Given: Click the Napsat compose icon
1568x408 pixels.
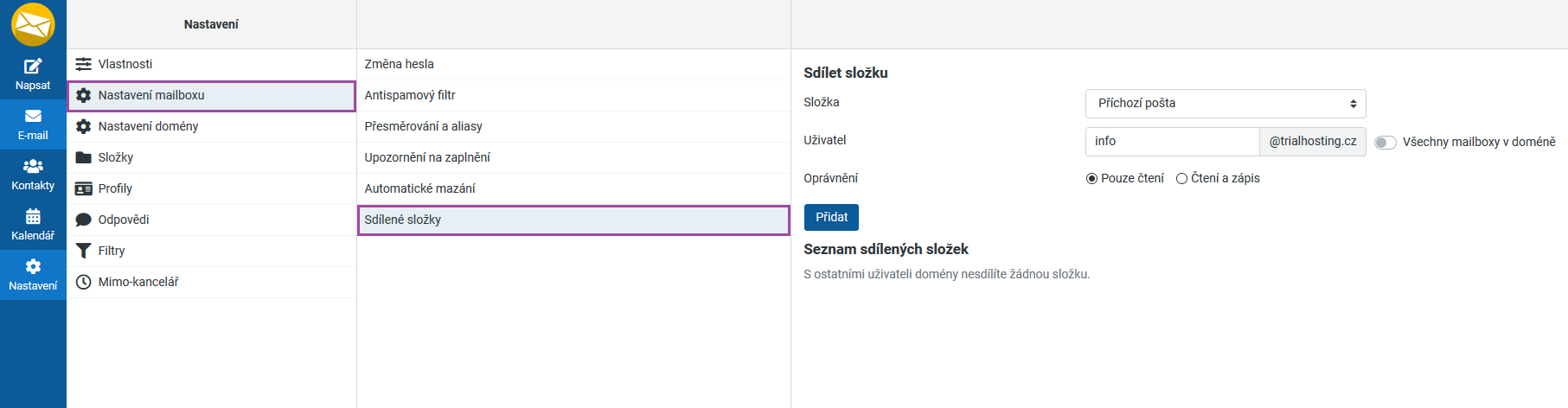Looking at the screenshot, I should (33, 67).
